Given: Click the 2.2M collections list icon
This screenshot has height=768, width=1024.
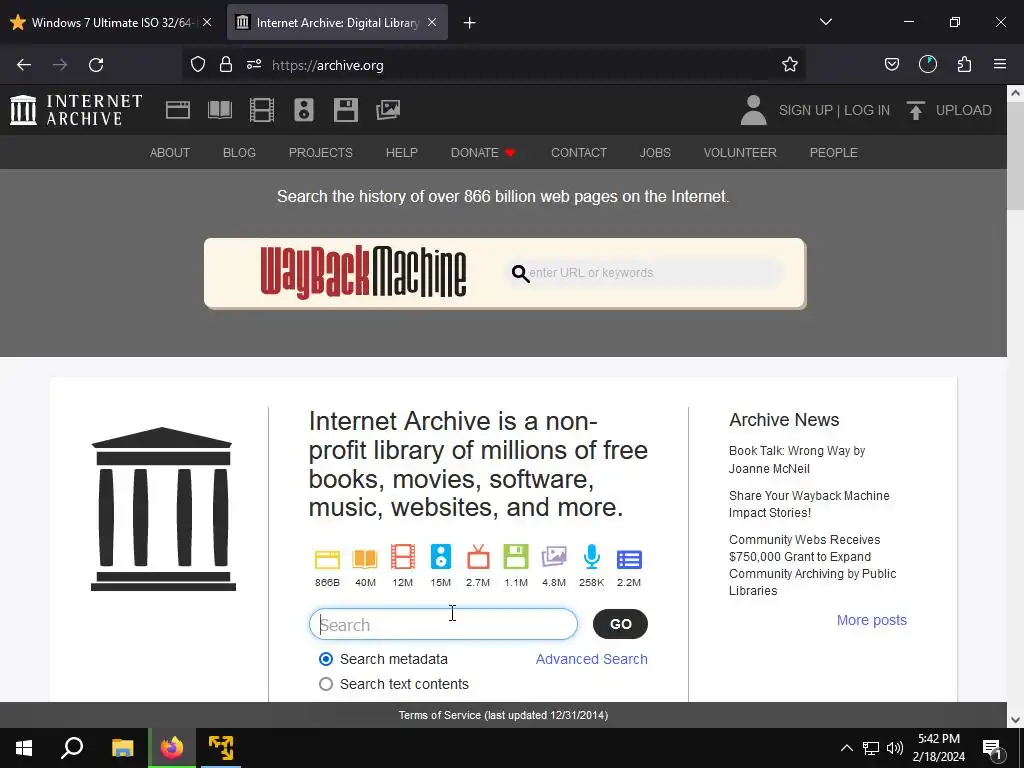Looking at the screenshot, I should coord(629,560).
